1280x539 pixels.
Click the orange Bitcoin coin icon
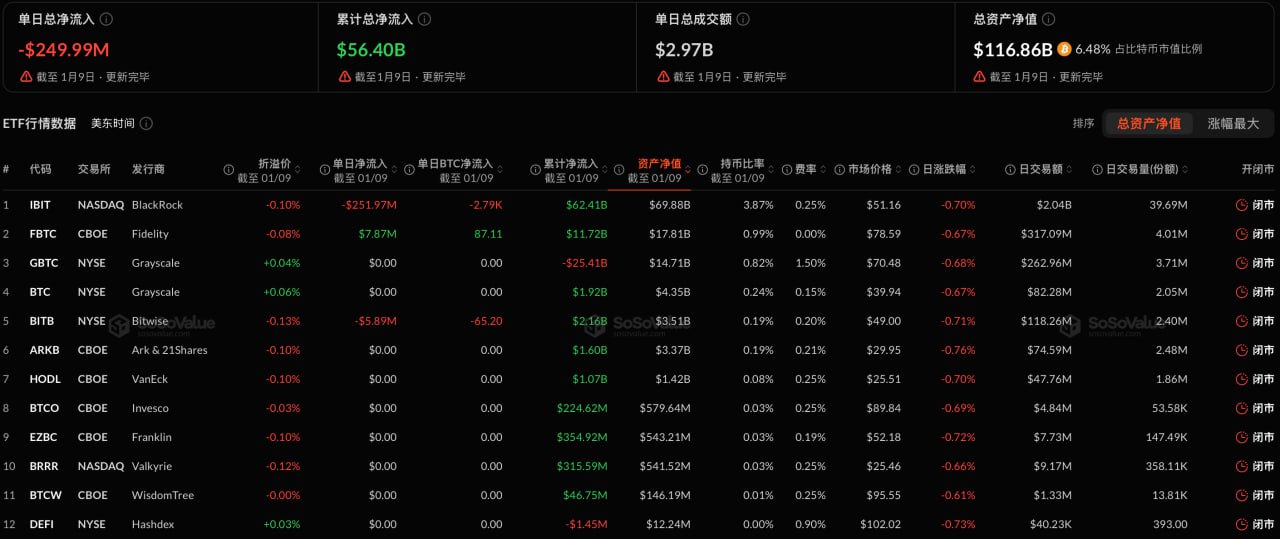click(1064, 49)
